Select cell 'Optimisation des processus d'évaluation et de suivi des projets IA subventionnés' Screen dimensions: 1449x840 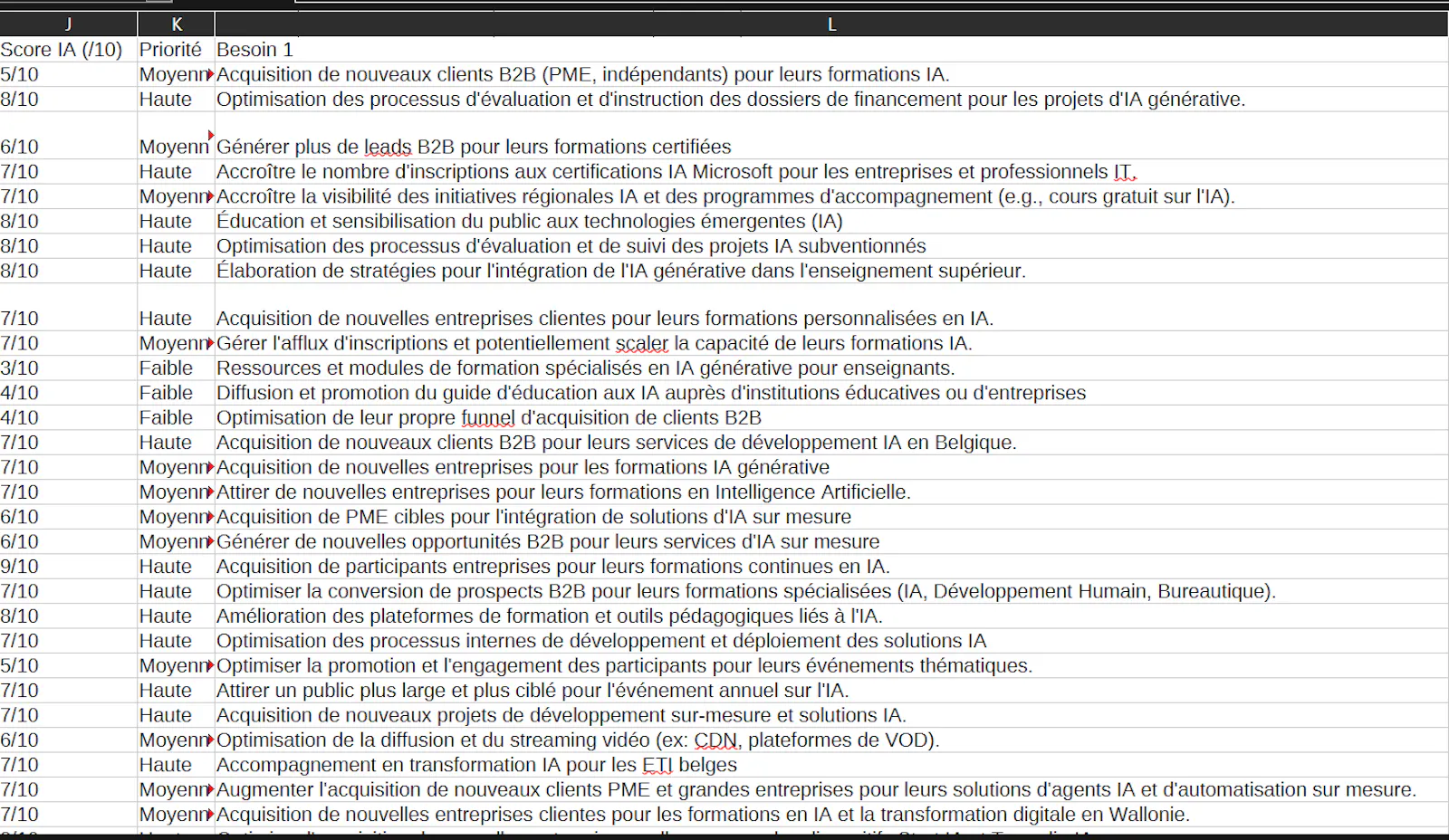(x=831, y=246)
